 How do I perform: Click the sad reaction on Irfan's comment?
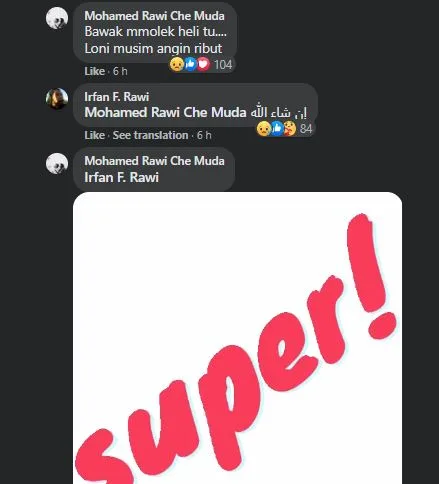coord(263,129)
